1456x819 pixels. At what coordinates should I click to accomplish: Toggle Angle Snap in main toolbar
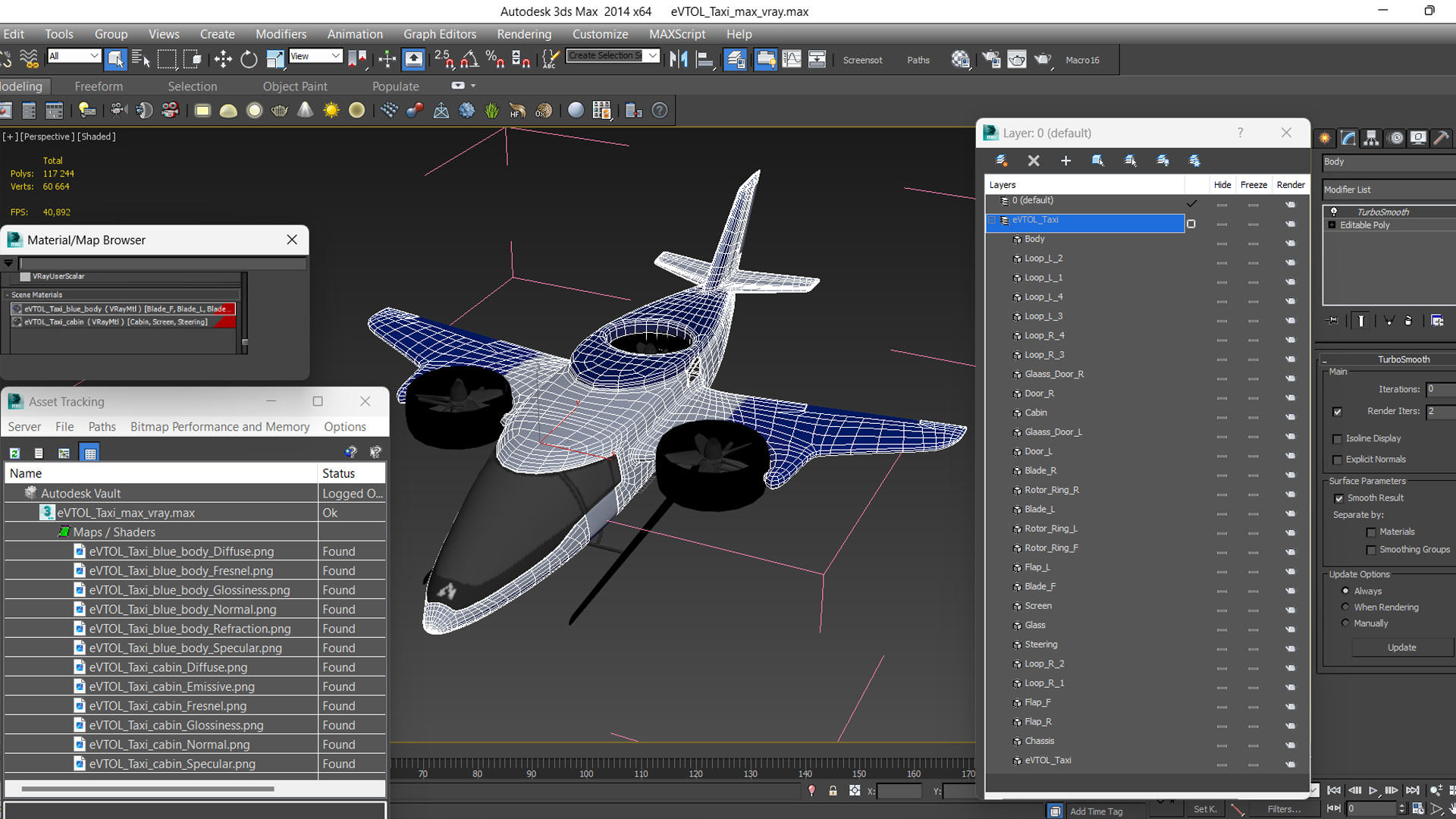pyautogui.click(x=469, y=59)
